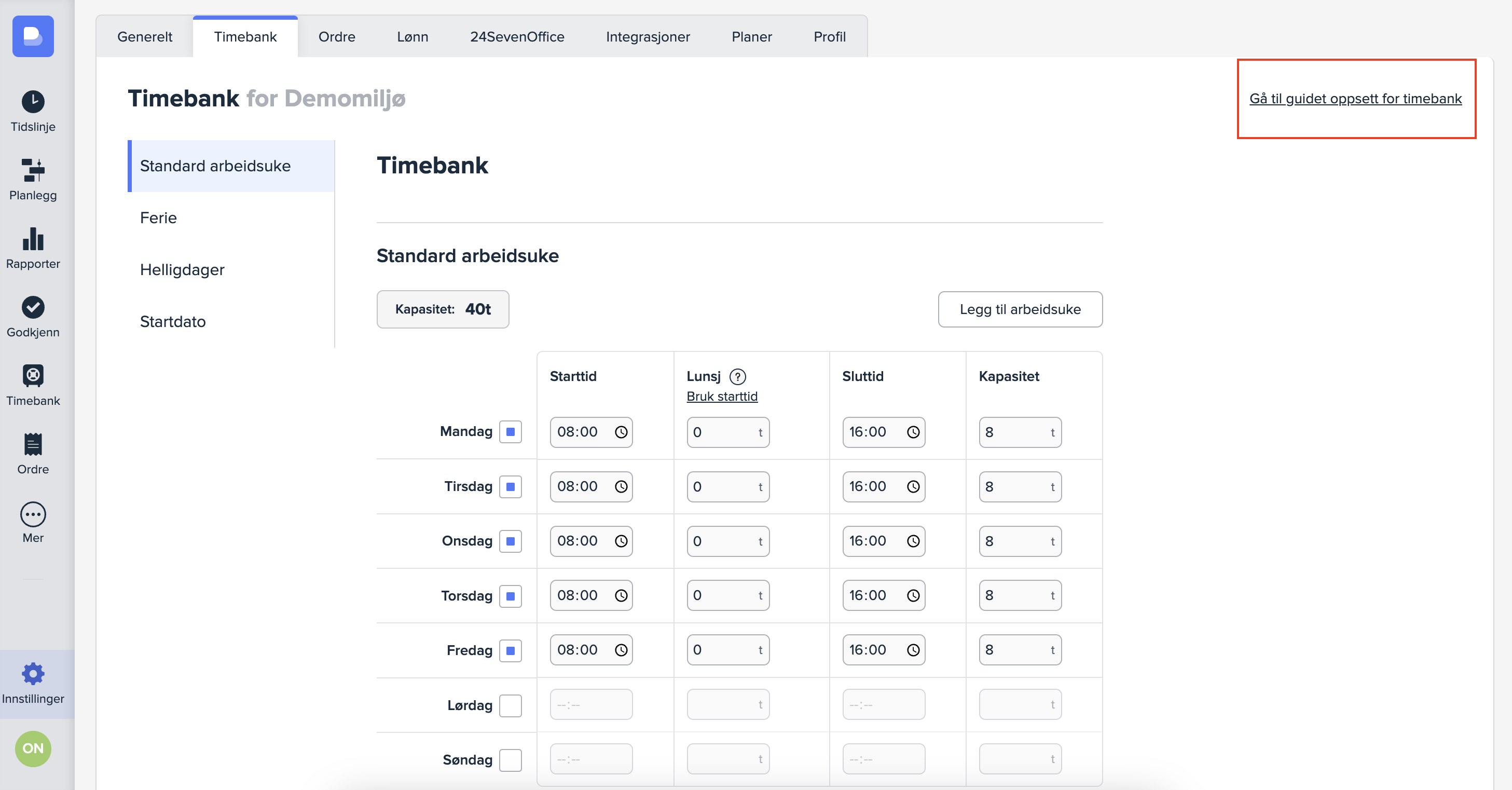This screenshot has width=1512, height=790.
Task: Click the Lunsj help question mark icon
Action: (737, 376)
